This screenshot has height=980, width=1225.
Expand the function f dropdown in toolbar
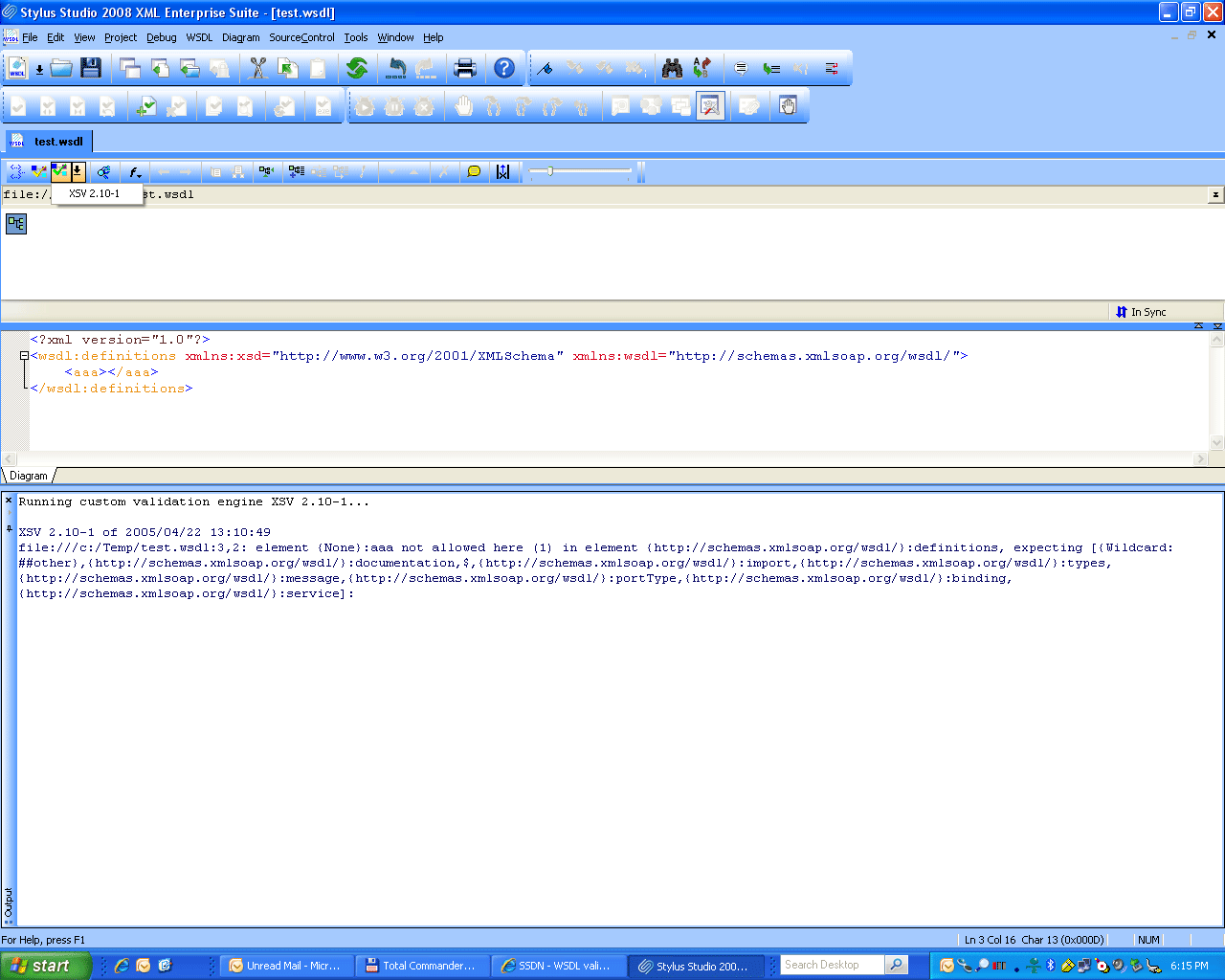(x=135, y=172)
